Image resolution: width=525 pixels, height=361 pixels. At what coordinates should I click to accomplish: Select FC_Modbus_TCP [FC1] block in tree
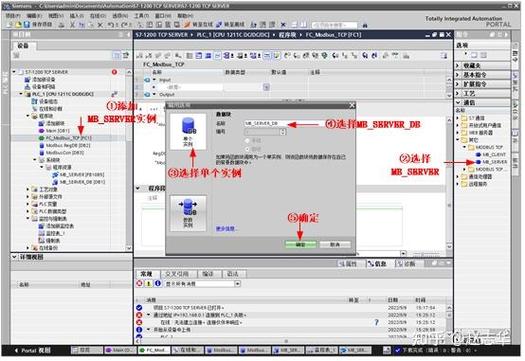point(65,138)
